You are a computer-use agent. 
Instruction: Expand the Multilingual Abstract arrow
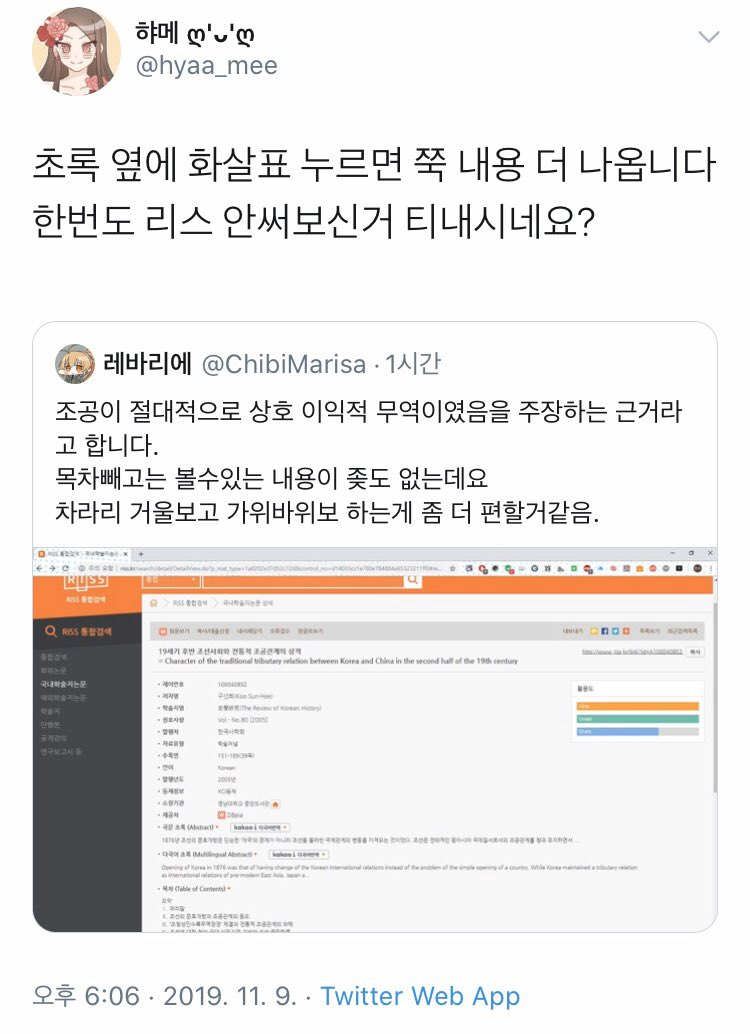point(255,855)
